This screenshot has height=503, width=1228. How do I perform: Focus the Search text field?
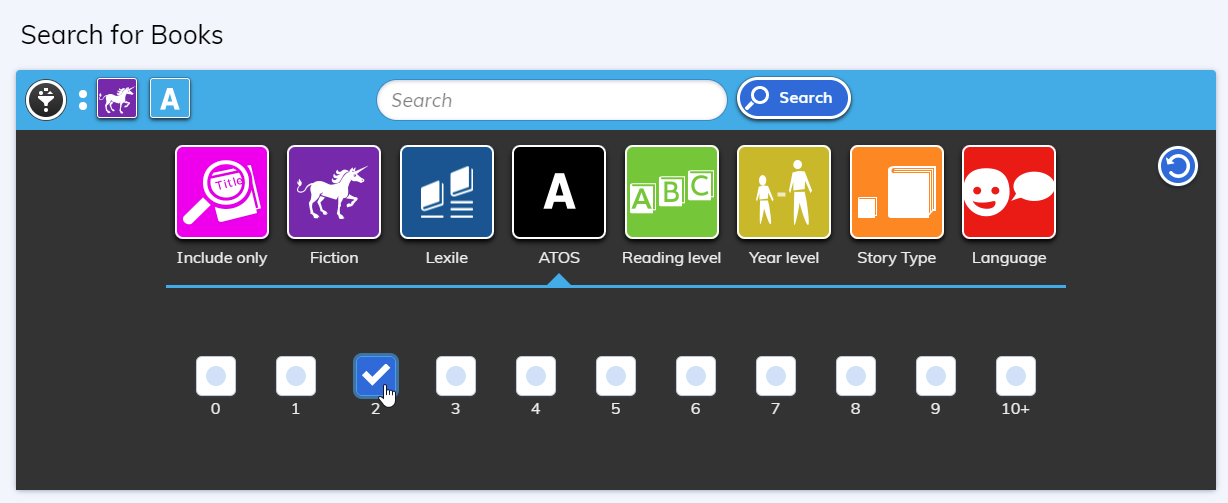point(551,100)
